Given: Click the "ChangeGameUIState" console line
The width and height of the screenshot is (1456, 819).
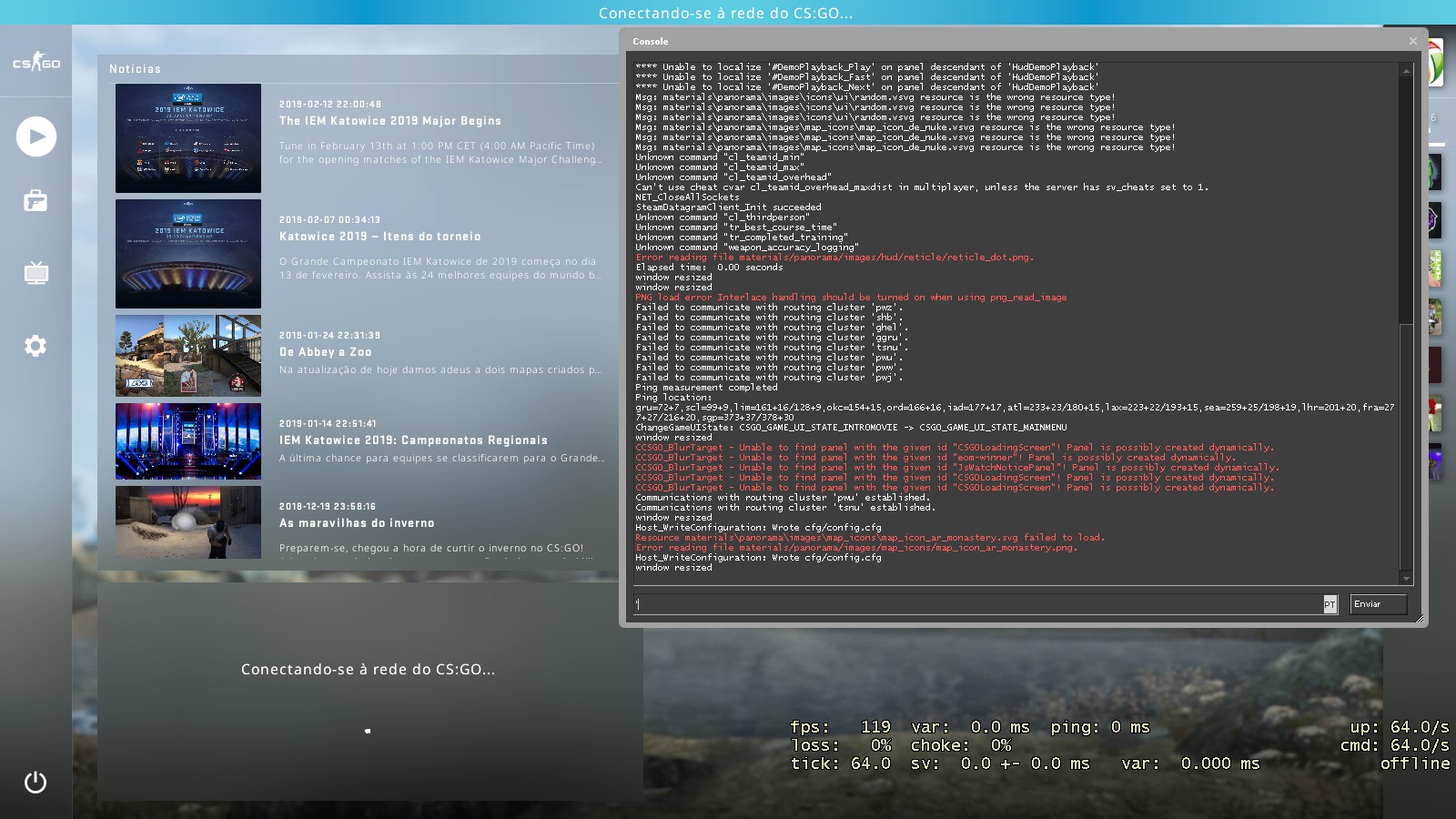Looking at the screenshot, I should [x=851, y=428].
